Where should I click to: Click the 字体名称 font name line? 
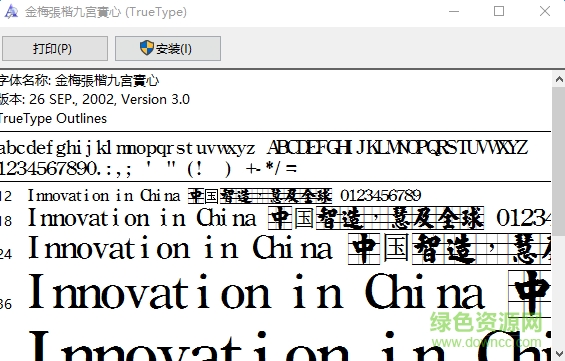79,80
